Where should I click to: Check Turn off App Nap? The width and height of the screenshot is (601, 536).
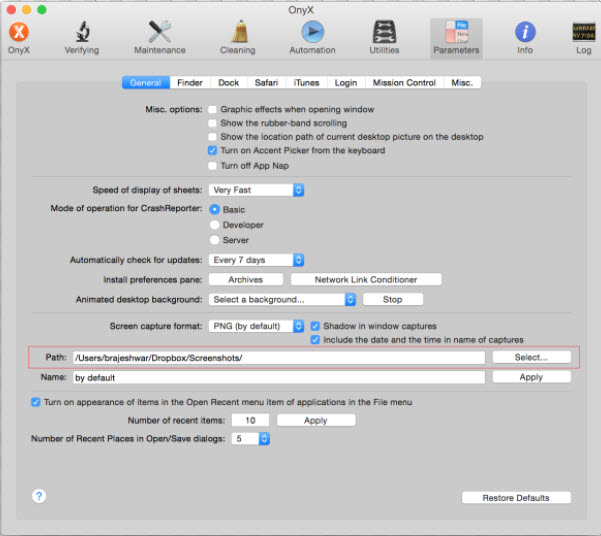[212, 166]
